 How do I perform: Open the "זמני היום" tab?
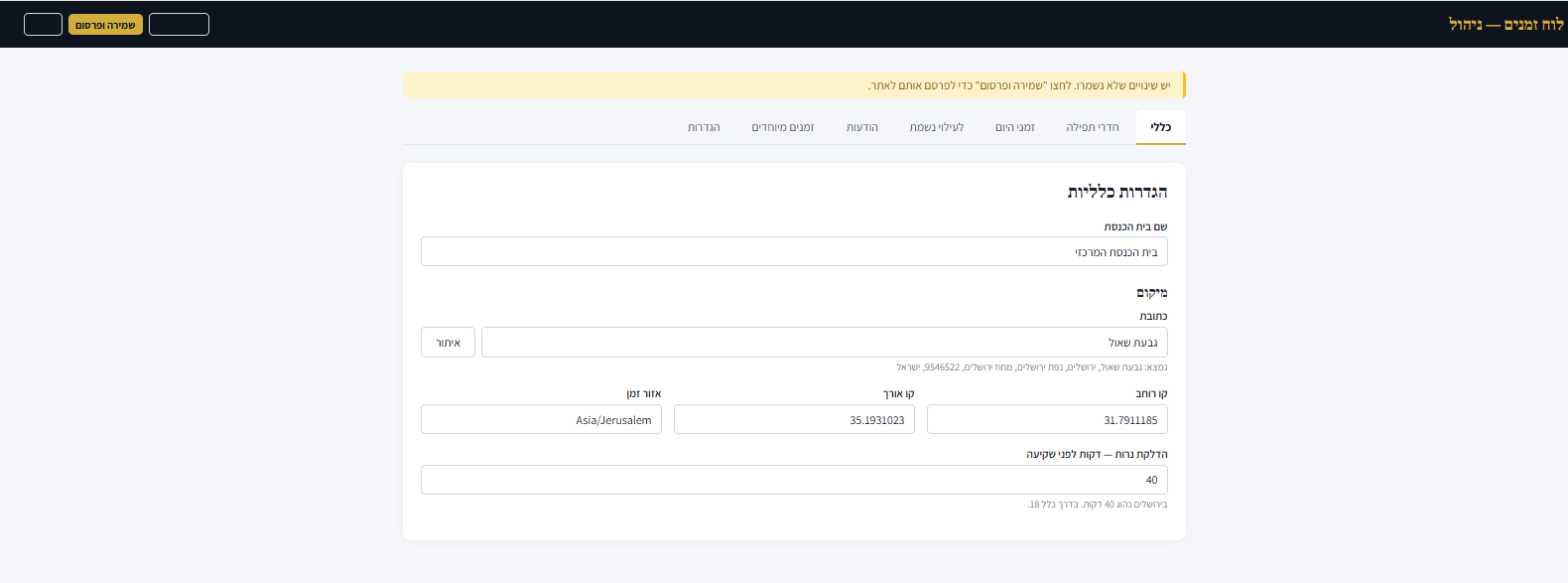[x=1014, y=127]
